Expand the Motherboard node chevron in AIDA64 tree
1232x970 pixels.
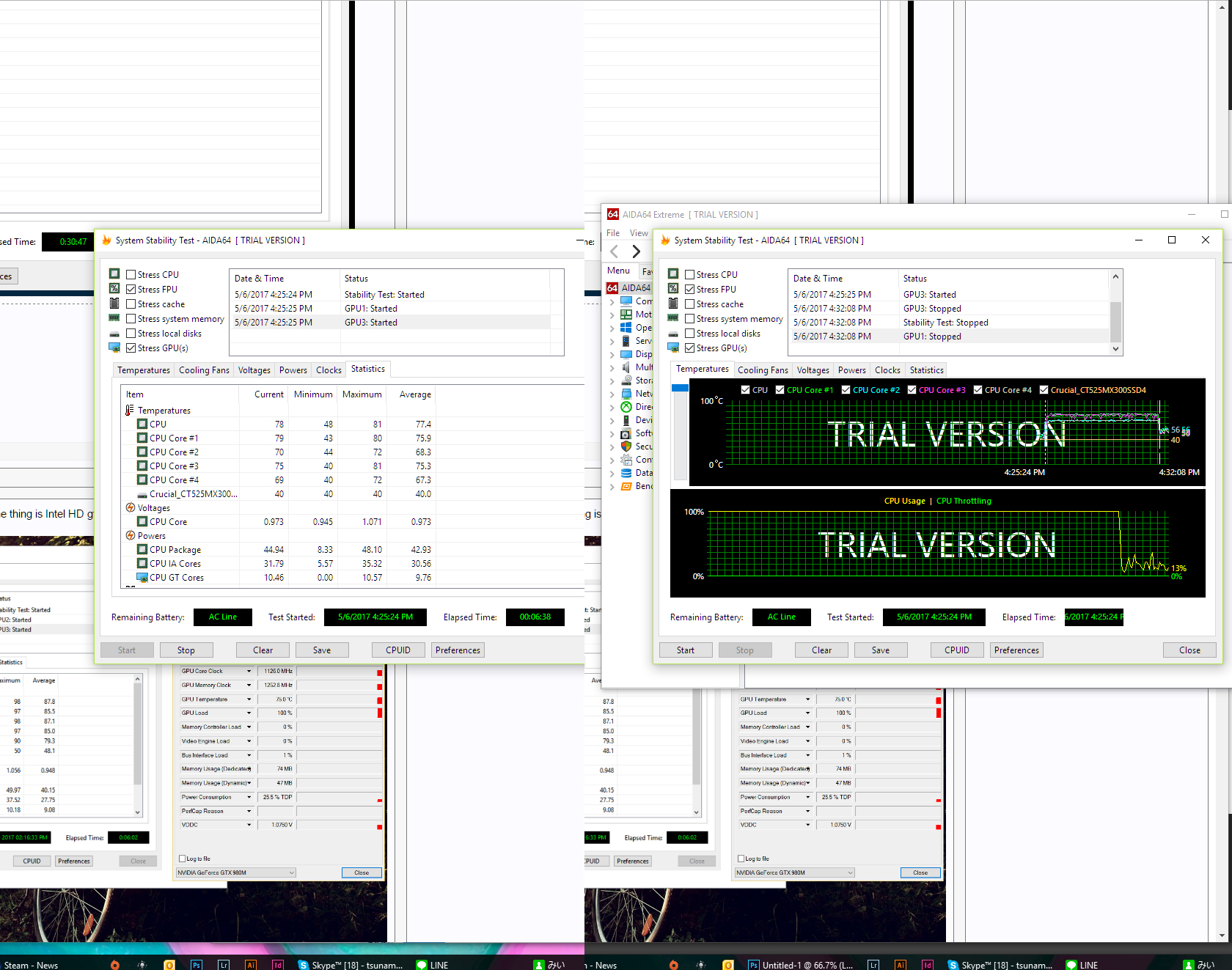612,315
